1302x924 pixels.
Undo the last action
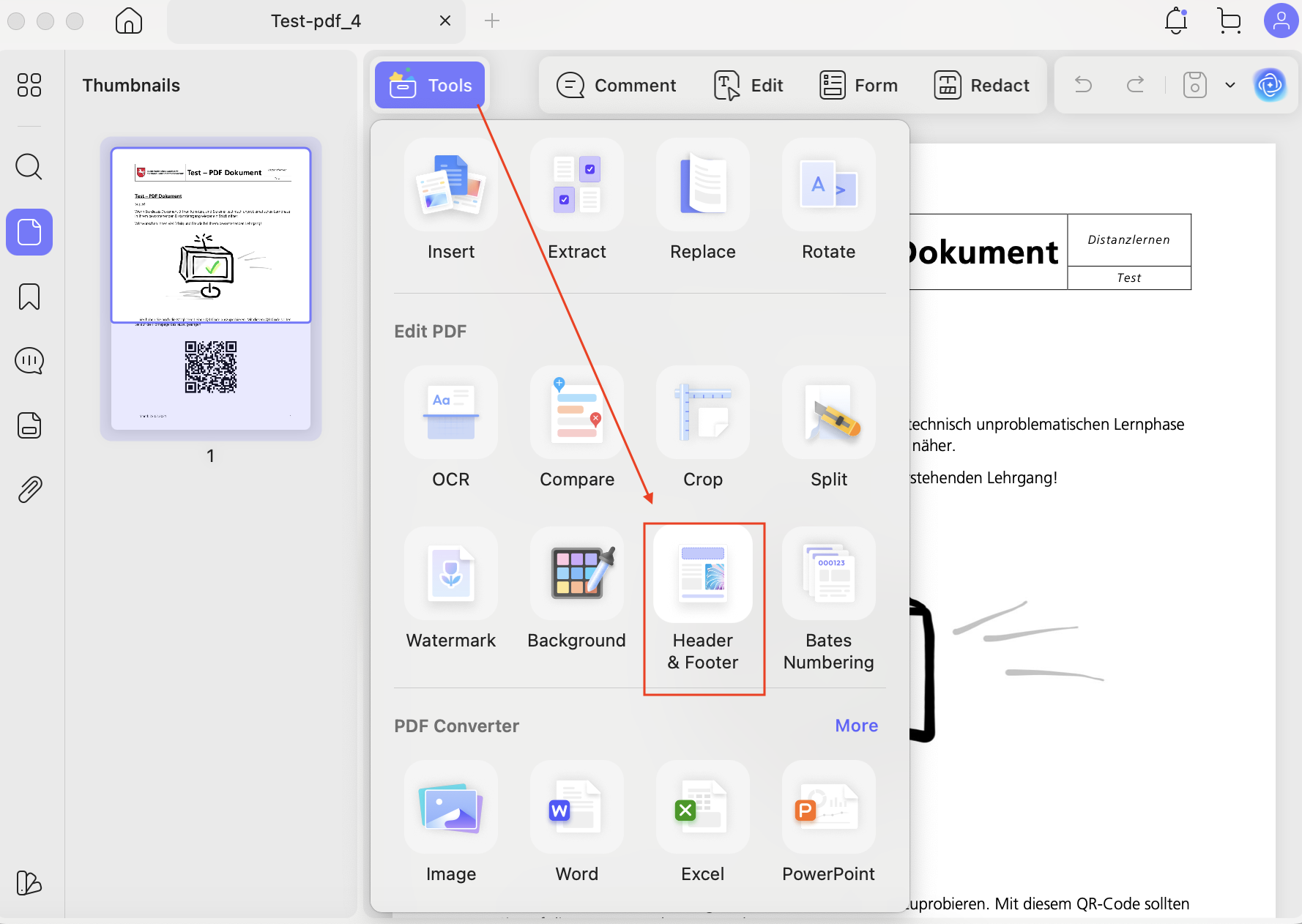tap(1083, 85)
